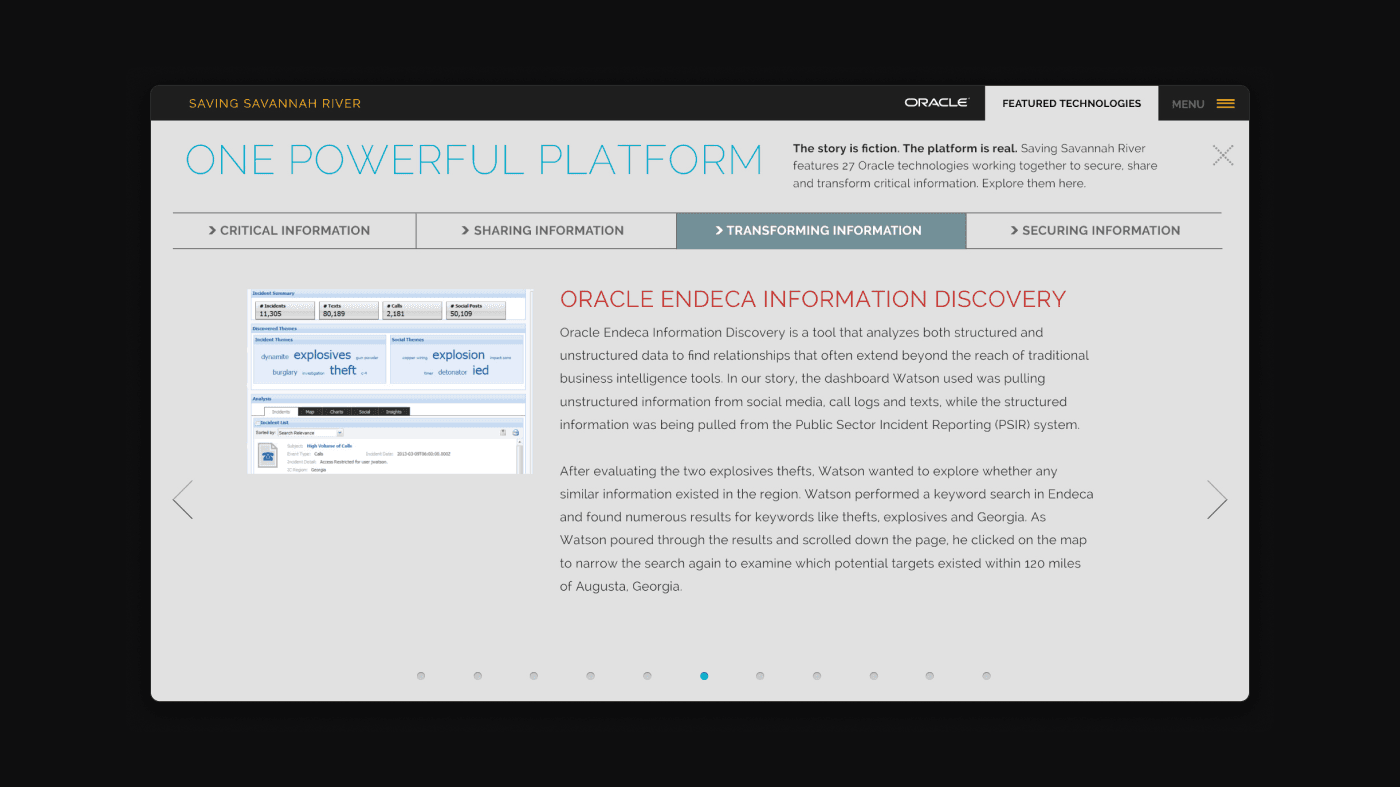Advance to the next technology slide

click(x=1217, y=500)
